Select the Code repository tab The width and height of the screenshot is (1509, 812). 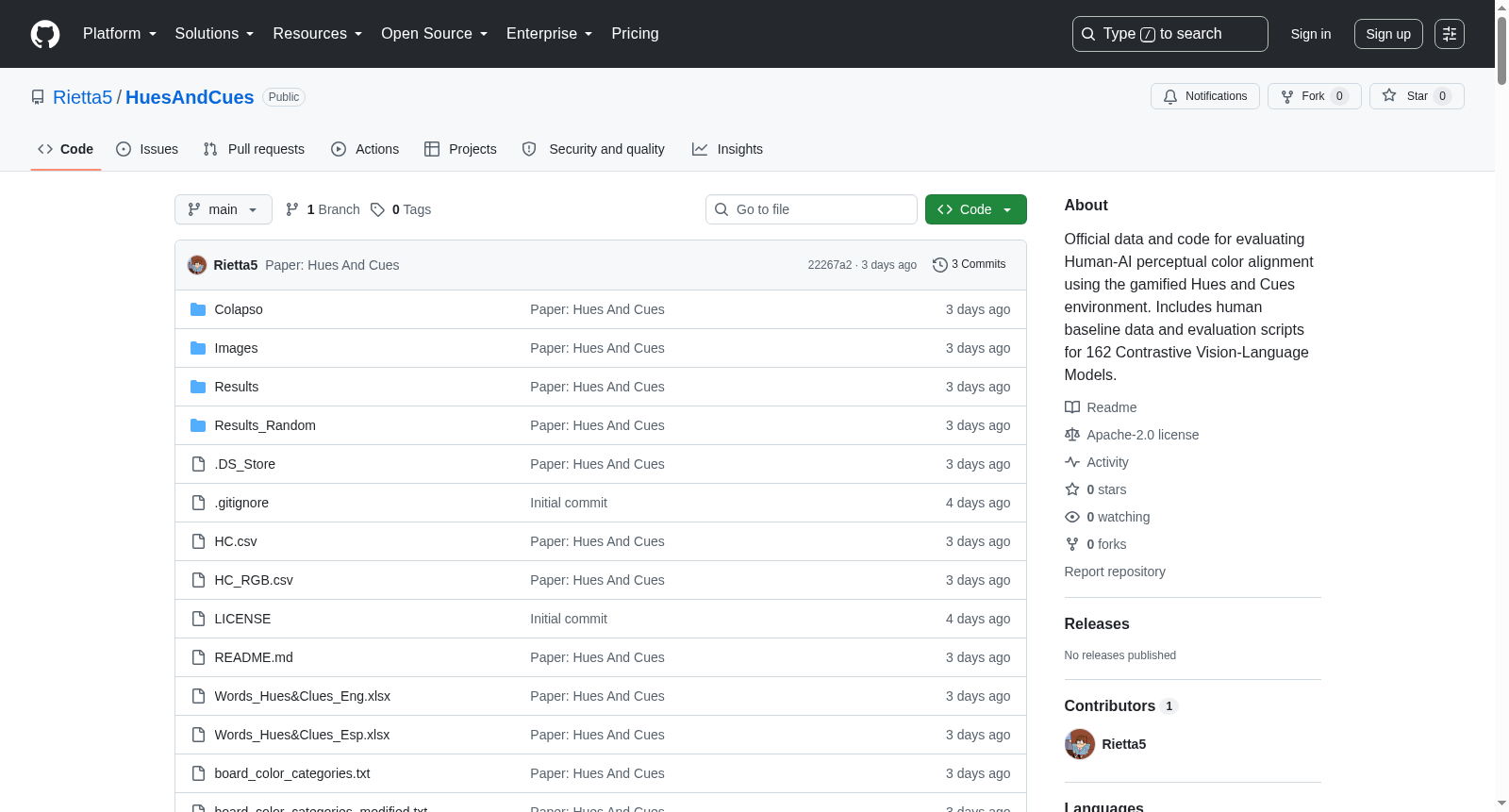pos(66,149)
